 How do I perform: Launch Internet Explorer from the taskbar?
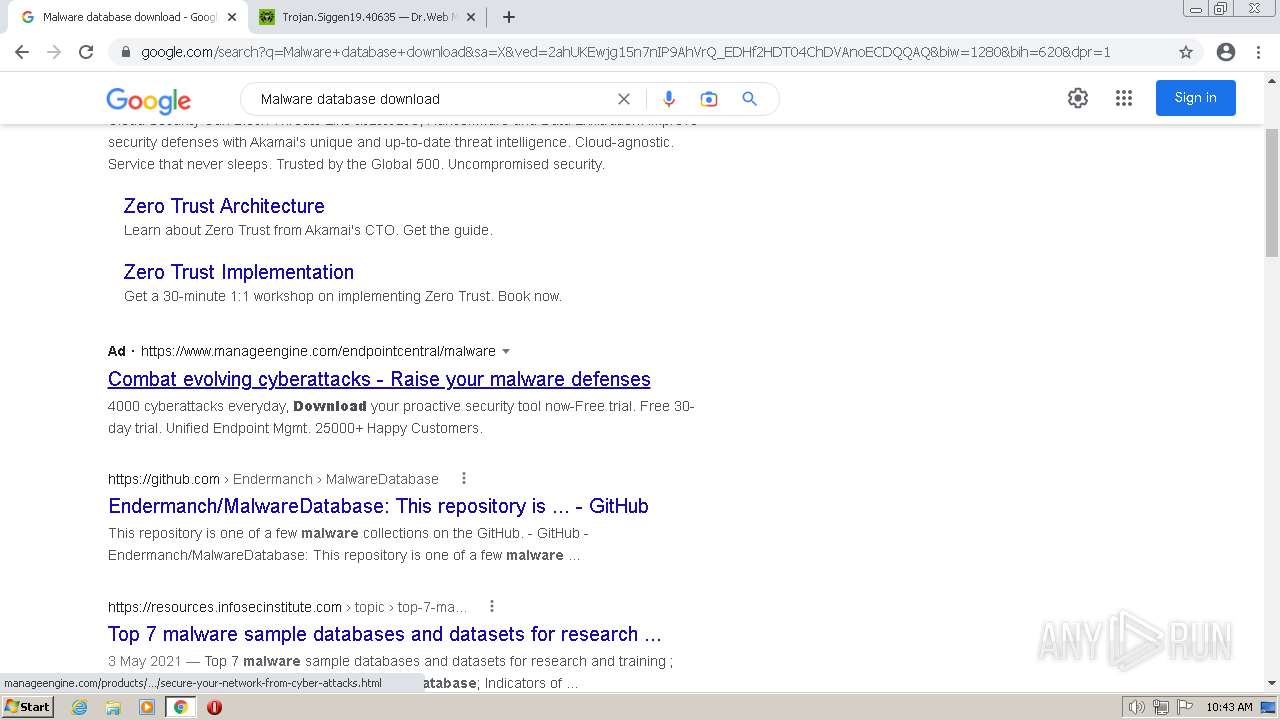[79, 707]
